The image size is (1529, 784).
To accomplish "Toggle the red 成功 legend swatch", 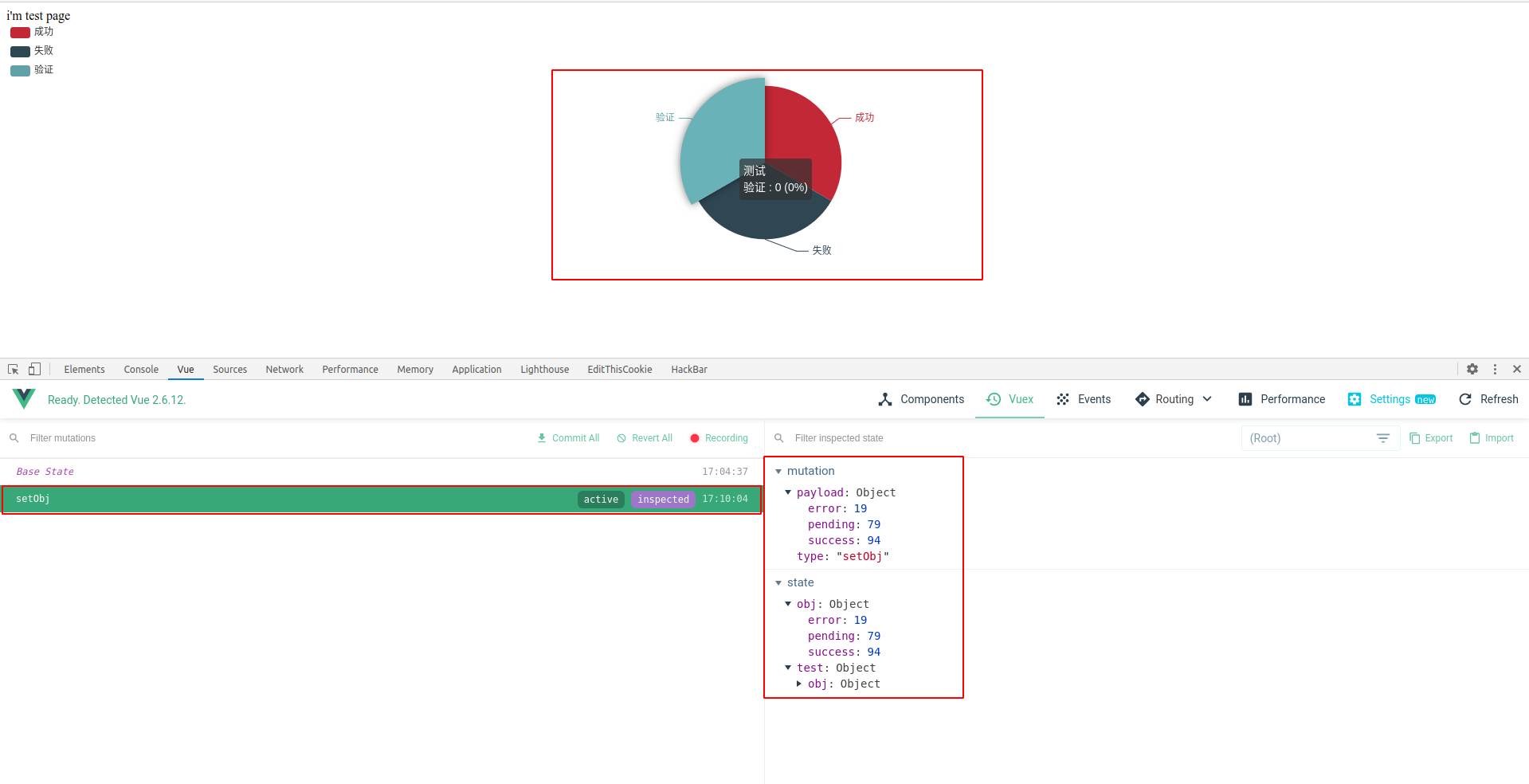I will (x=20, y=33).
